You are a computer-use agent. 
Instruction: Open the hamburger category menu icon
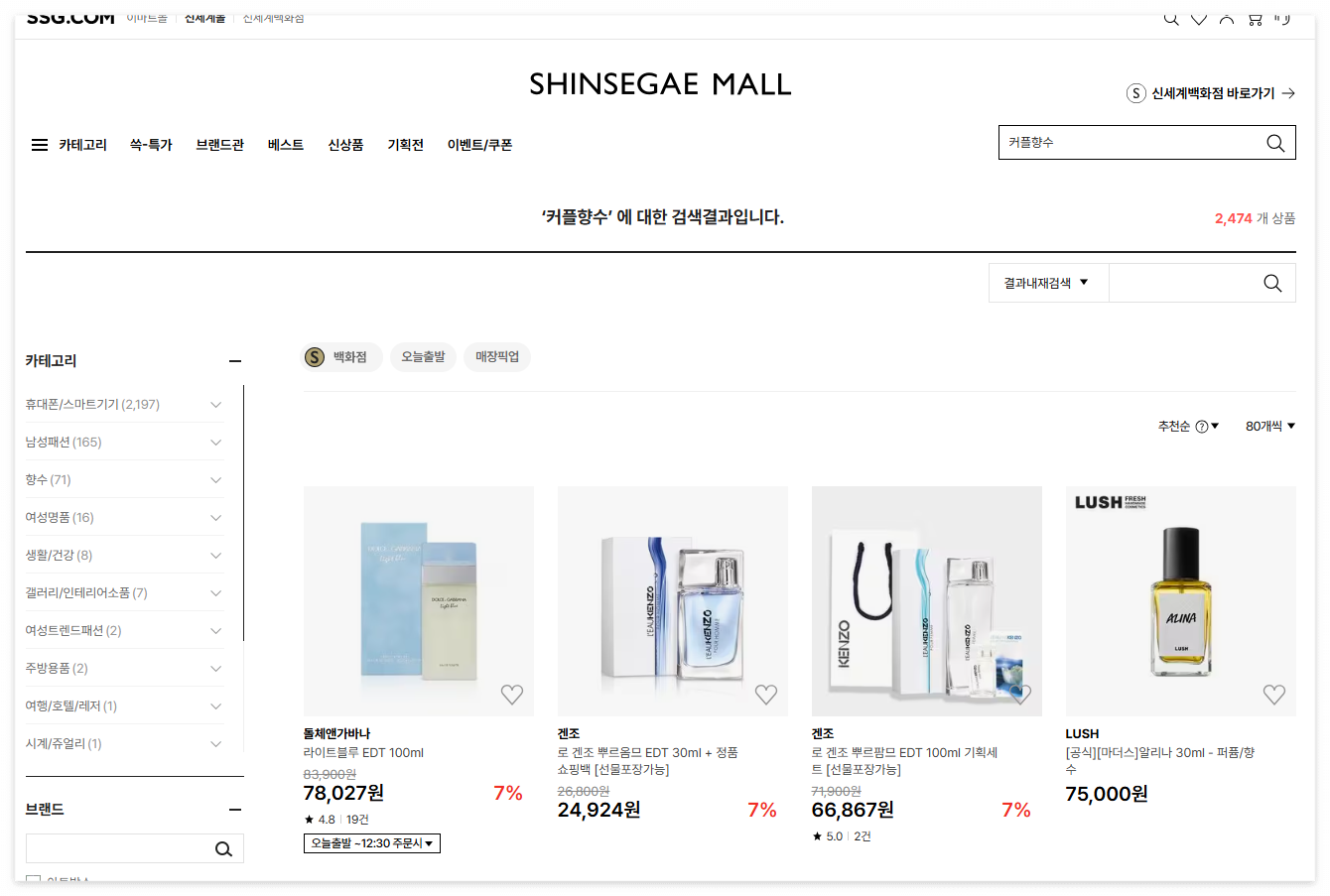(40, 145)
